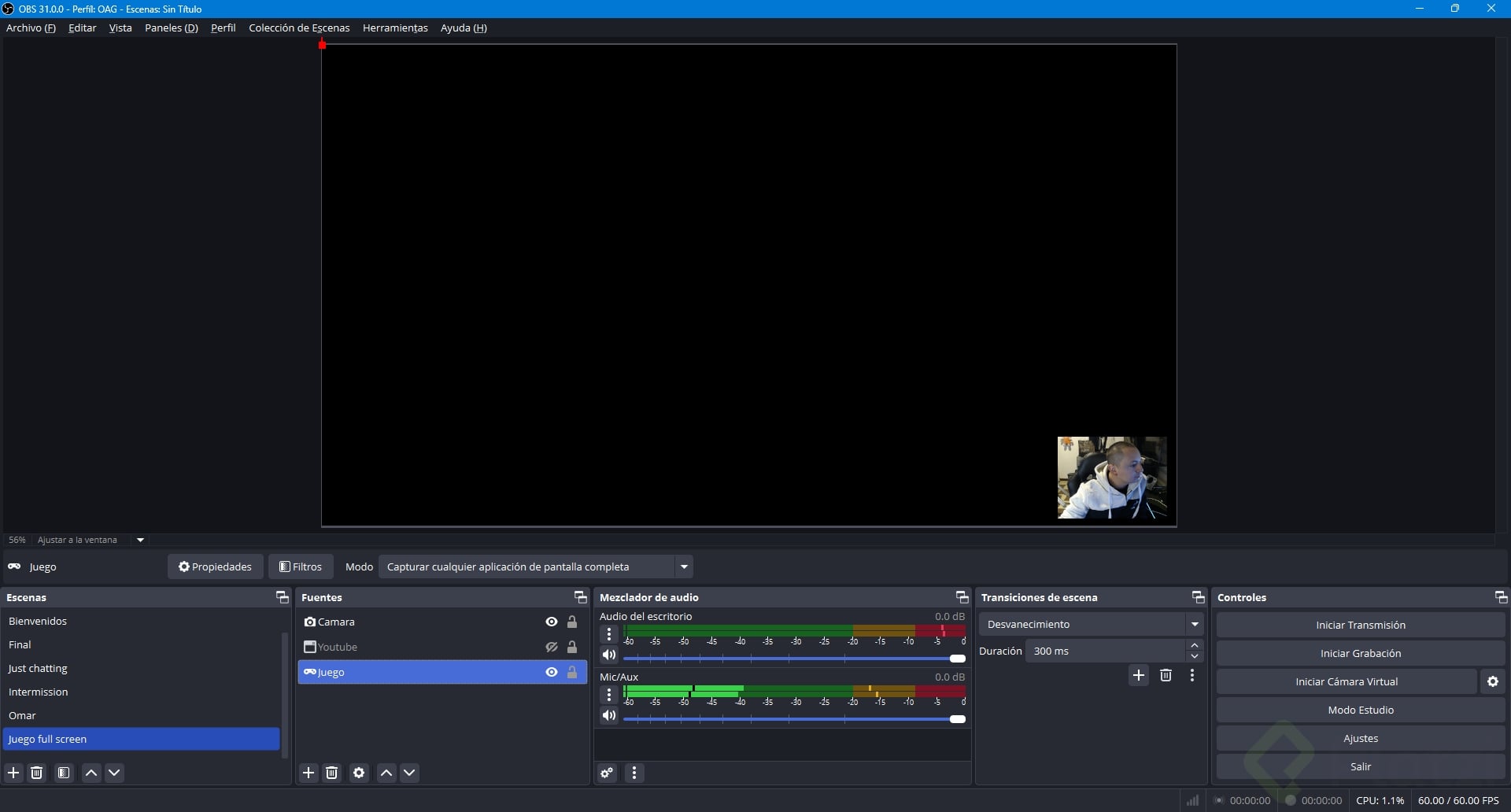
Task: Click the Modo Estudio button
Action: pos(1361,710)
